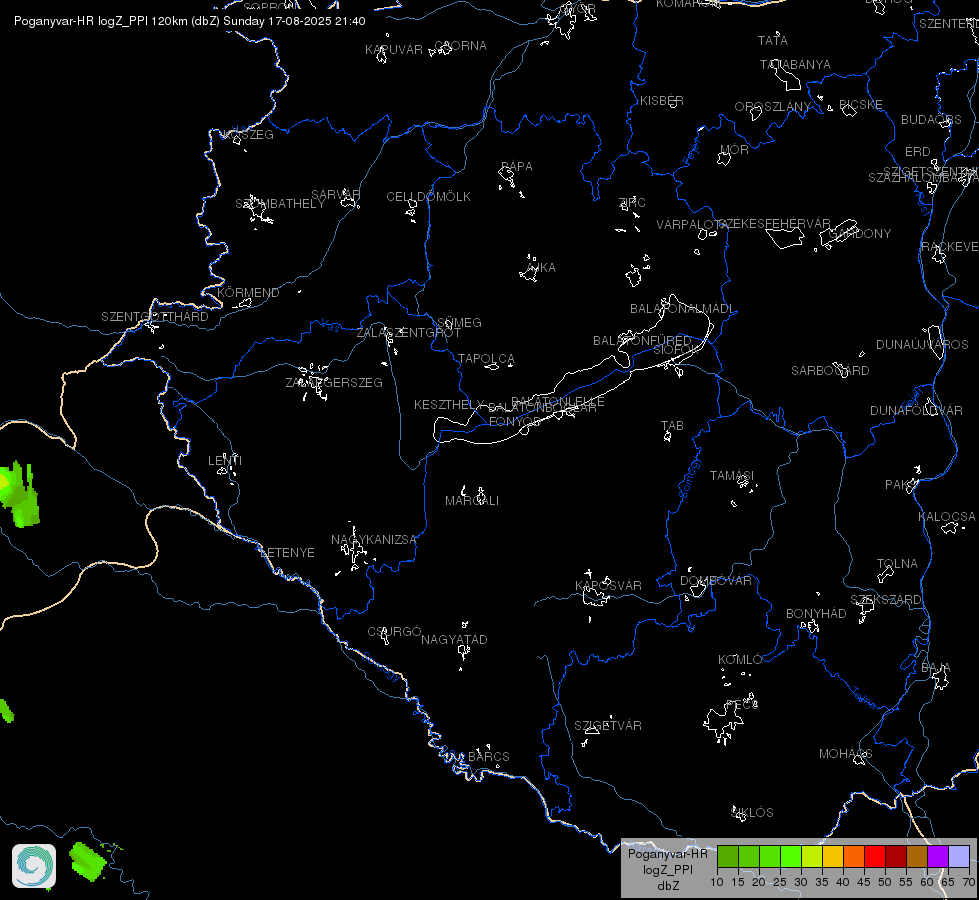This screenshot has height=900, width=979.
Task: Click the OROSZLÁNY town label
Action: (772, 107)
